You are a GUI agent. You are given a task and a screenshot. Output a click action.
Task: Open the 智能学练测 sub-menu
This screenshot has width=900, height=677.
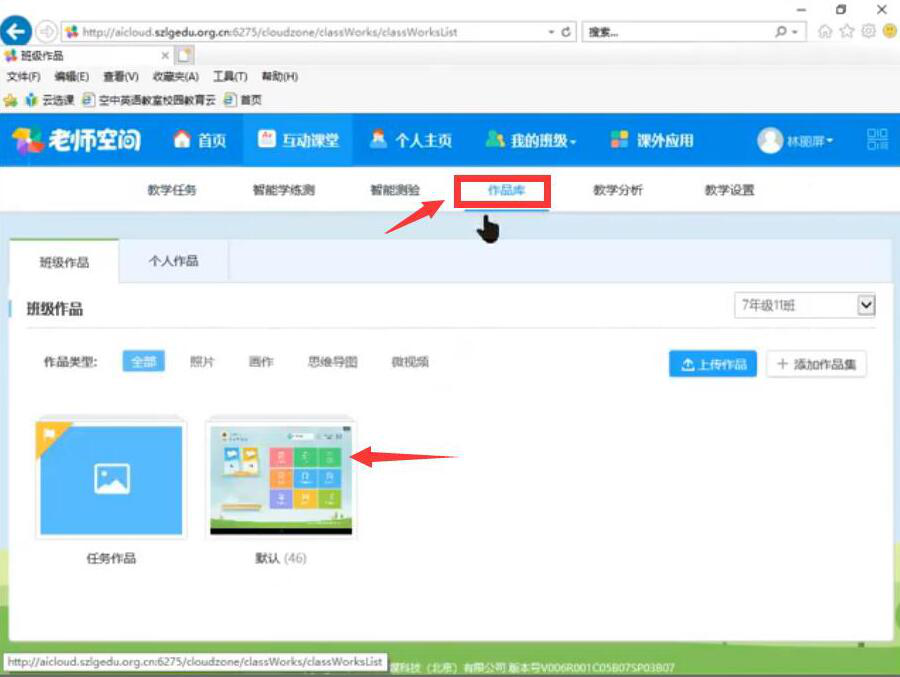tap(284, 189)
